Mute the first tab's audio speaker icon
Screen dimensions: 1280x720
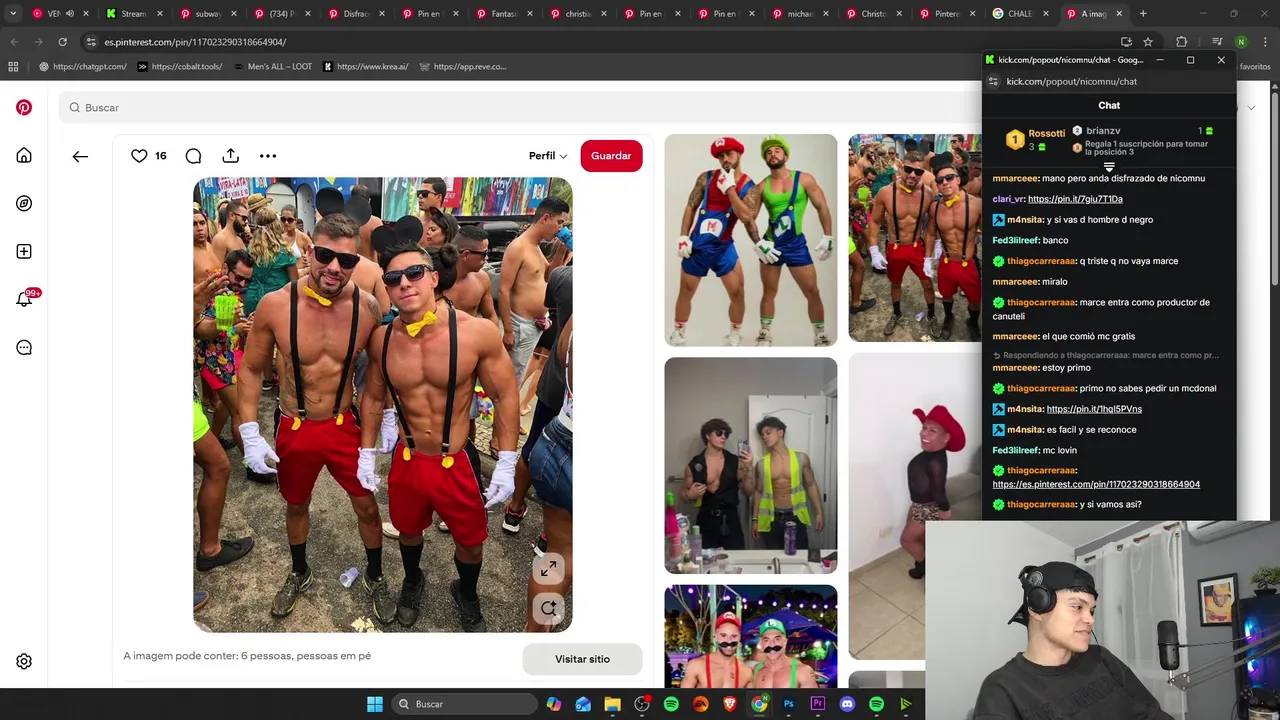[69, 14]
